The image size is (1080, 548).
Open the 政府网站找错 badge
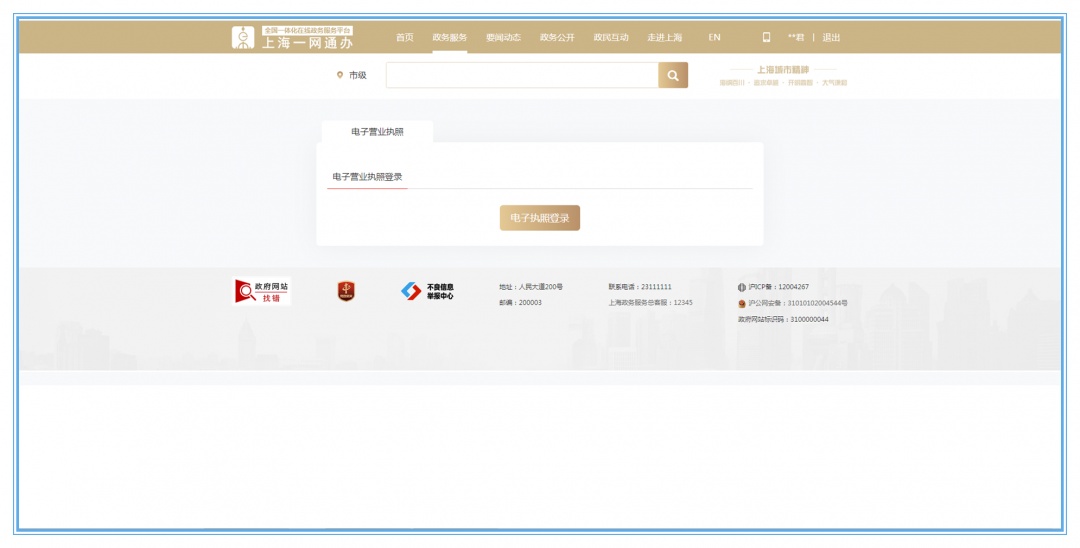(x=262, y=291)
